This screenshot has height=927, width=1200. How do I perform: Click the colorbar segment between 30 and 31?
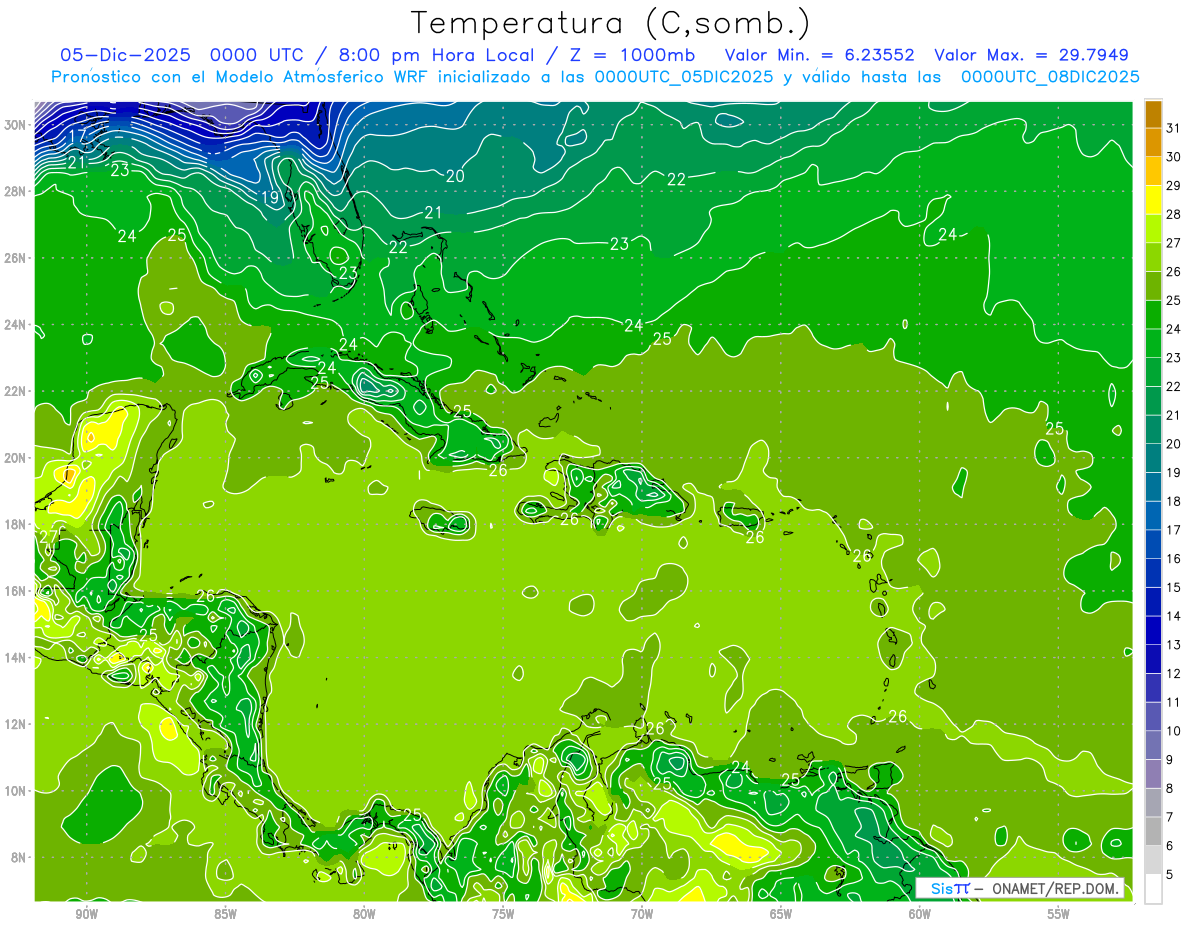pyautogui.click(x=1153, y=142)
